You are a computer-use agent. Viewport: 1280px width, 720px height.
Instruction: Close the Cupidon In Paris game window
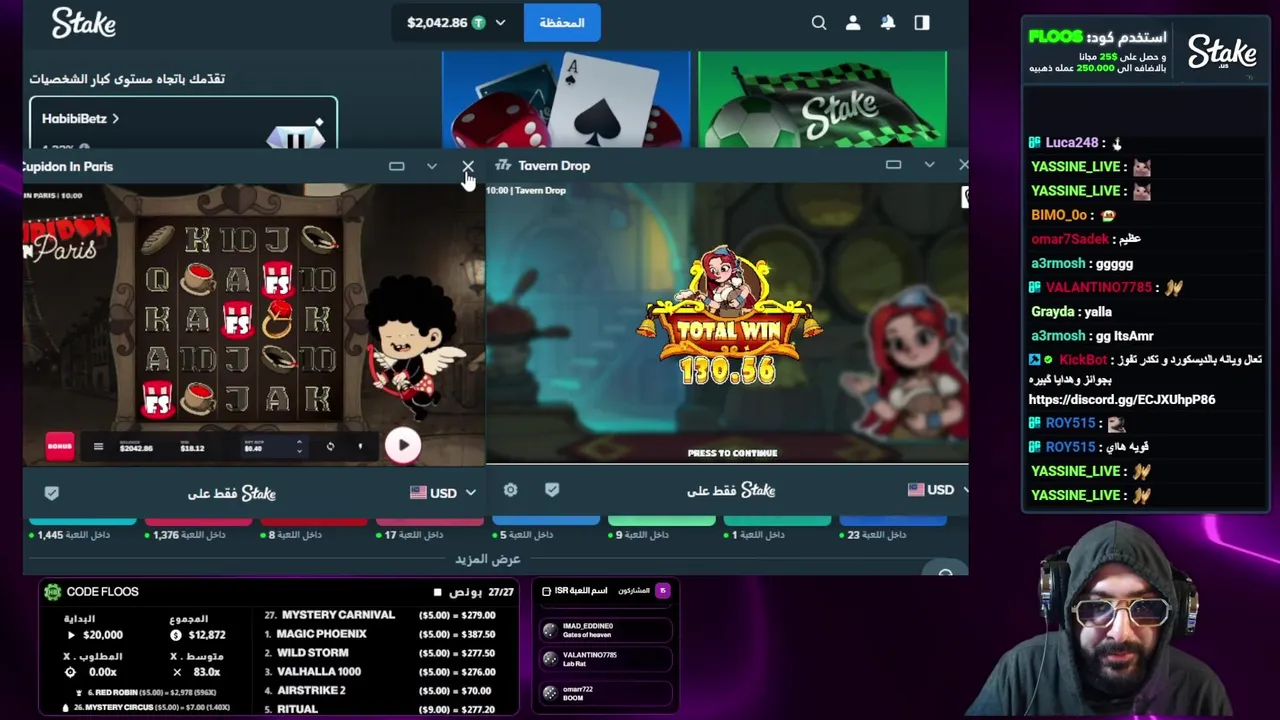[x=468, y=166]
